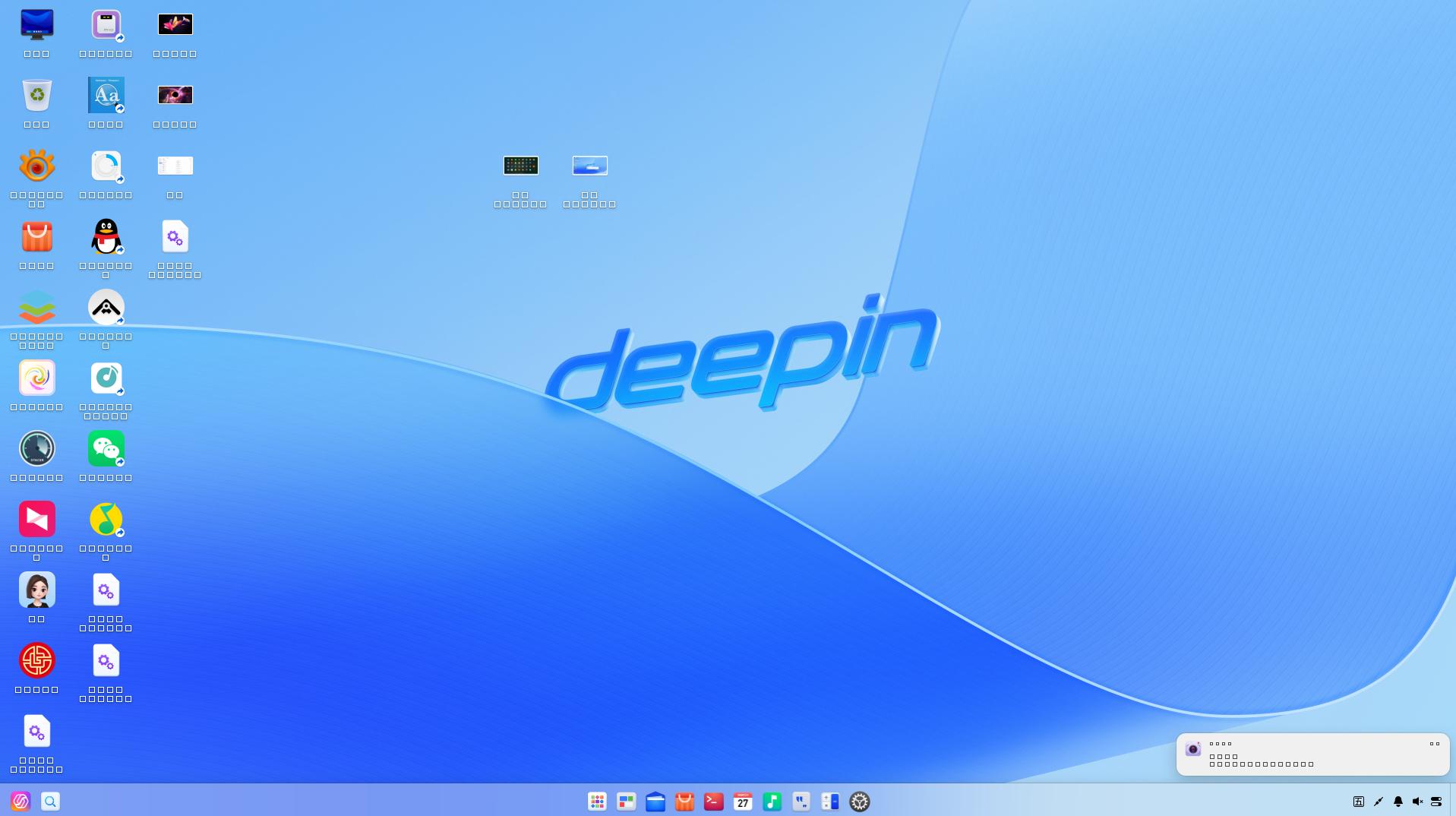Show the multitasking view from dock
The image size is (1456, 816).
point(626,802)
